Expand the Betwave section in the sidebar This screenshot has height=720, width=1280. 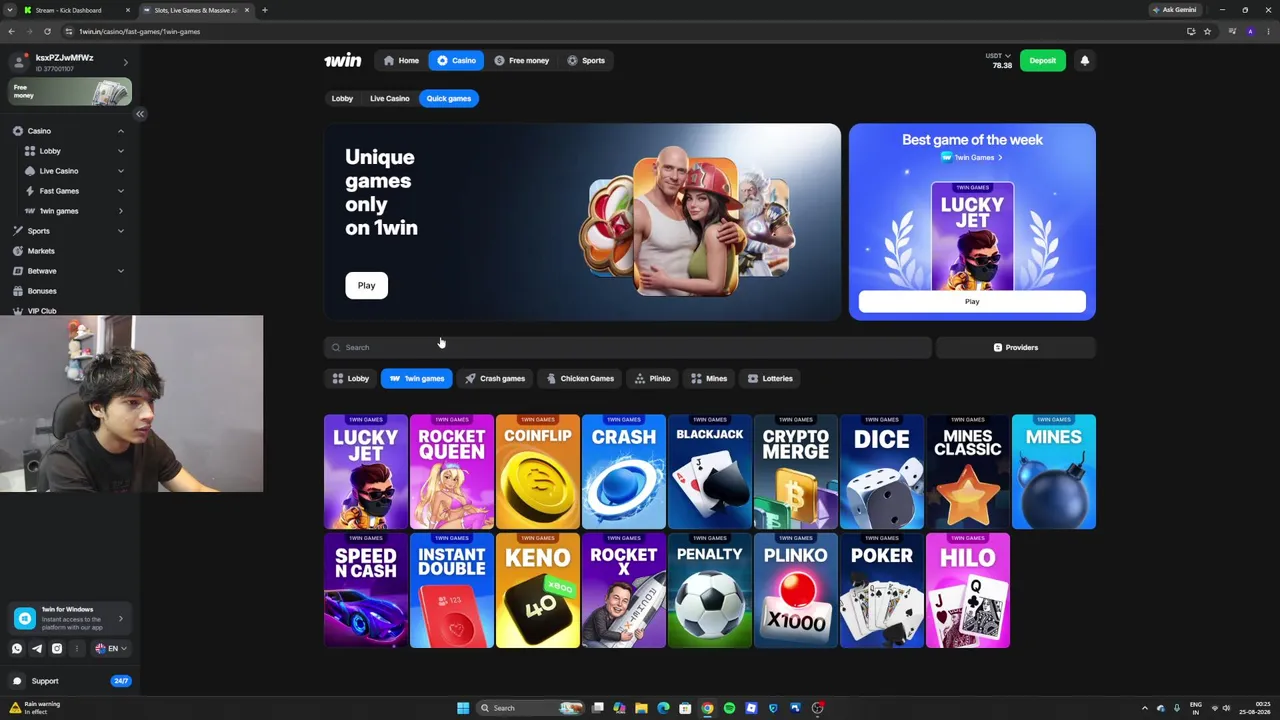[121, 271]
